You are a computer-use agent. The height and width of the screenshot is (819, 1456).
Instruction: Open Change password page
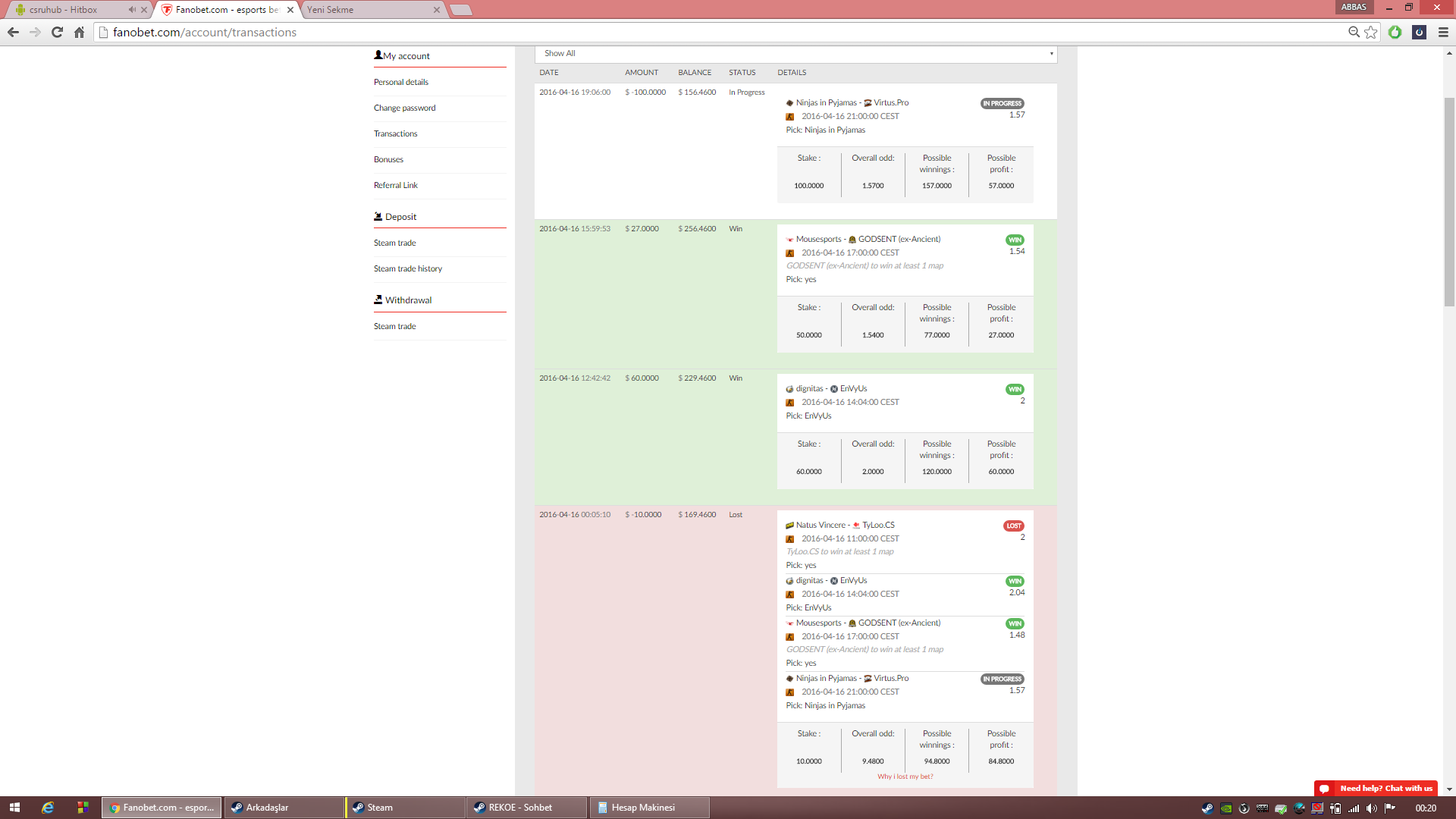click(404, 108)
